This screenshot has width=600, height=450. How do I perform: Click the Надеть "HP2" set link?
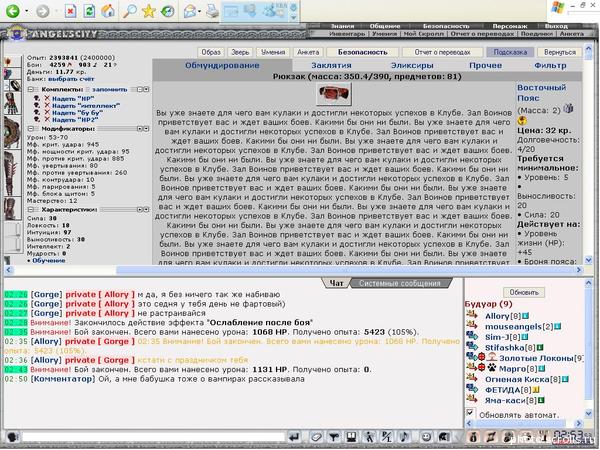coord(75,120)
